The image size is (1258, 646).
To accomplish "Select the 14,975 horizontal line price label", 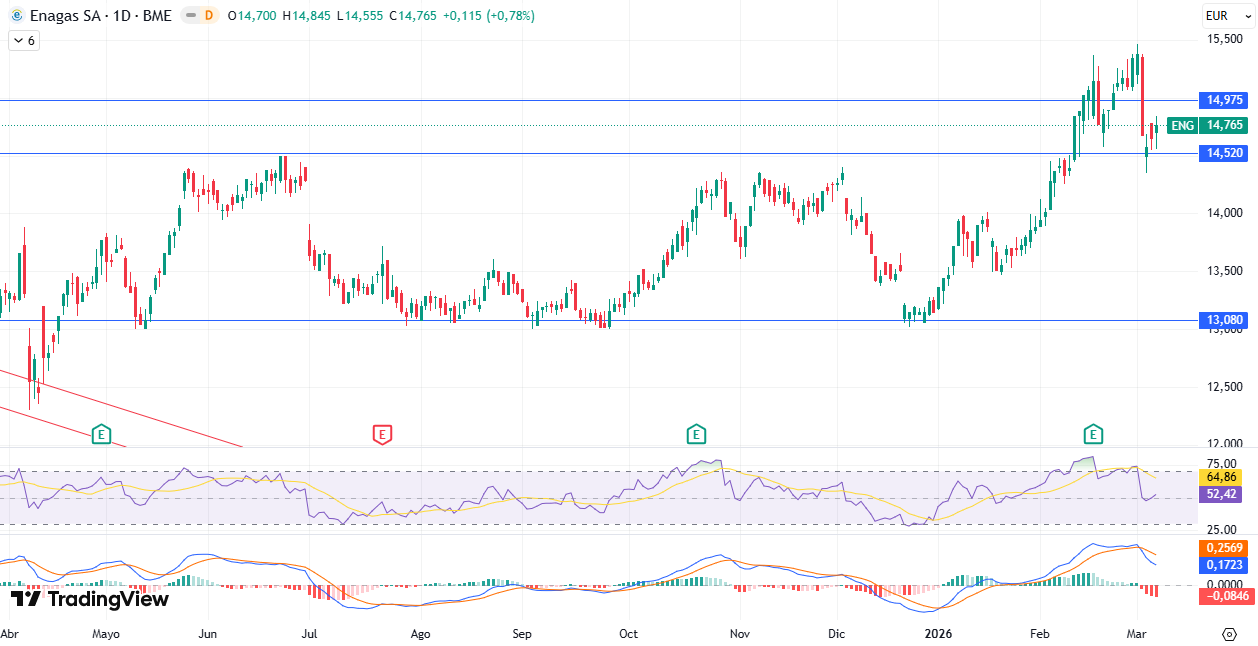I will (x=1225, y=100).
